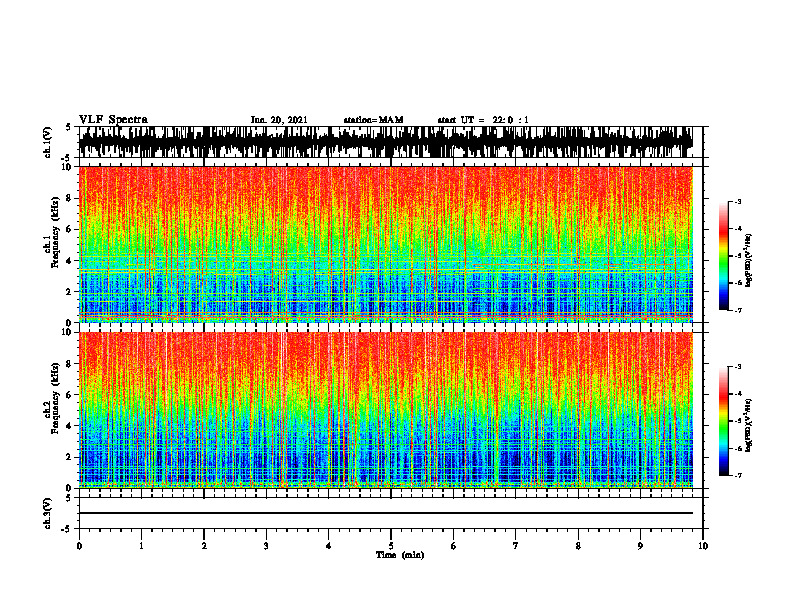Click time-axis tick label "9"

[640, 546]
